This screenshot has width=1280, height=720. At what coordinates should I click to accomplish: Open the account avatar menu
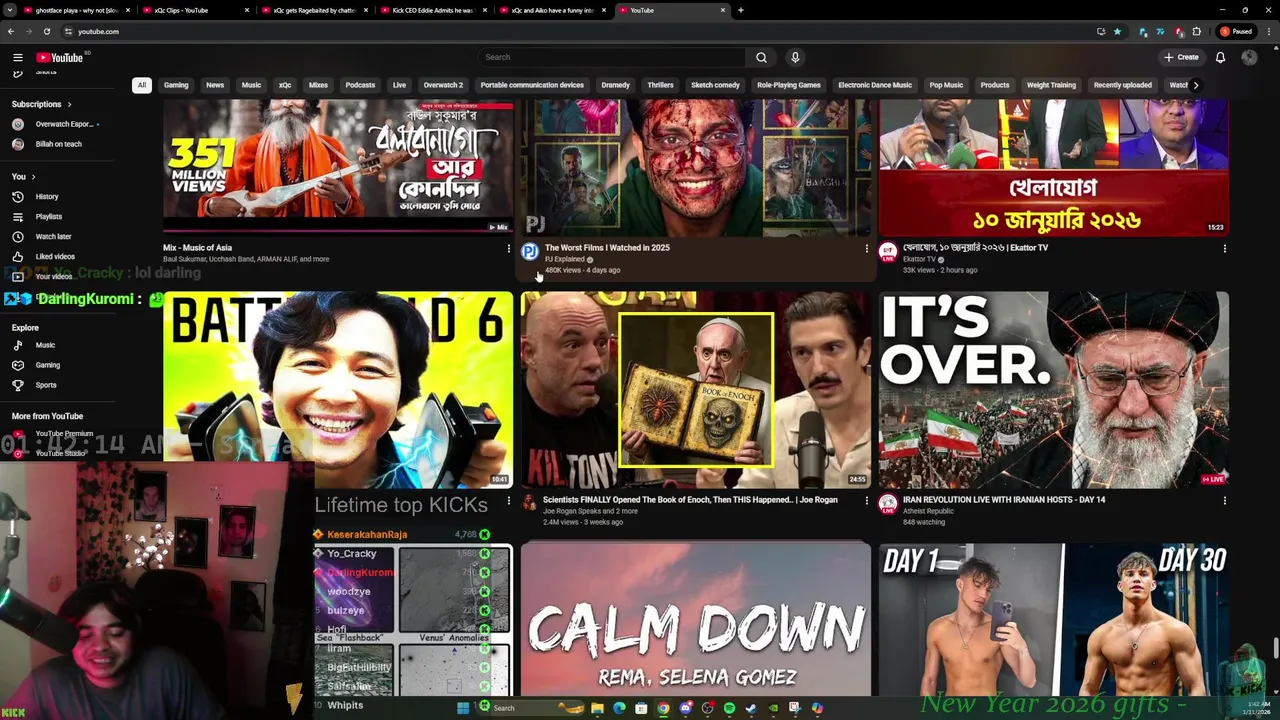pos(1249,57)
